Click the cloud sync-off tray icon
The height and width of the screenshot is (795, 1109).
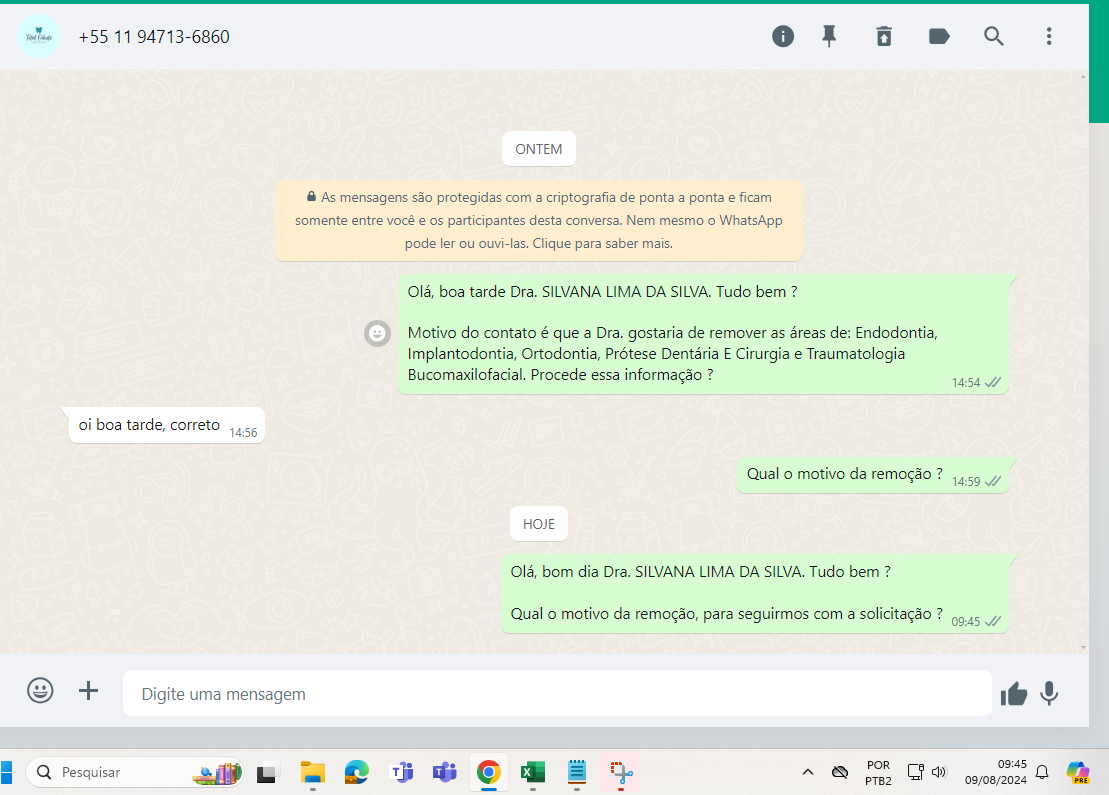point(840,772)
